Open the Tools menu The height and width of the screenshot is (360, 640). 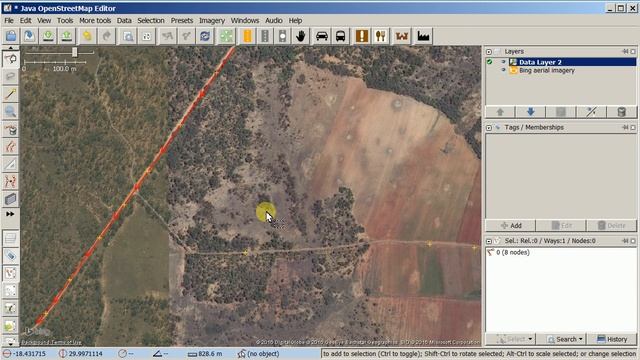pos(65,20)
